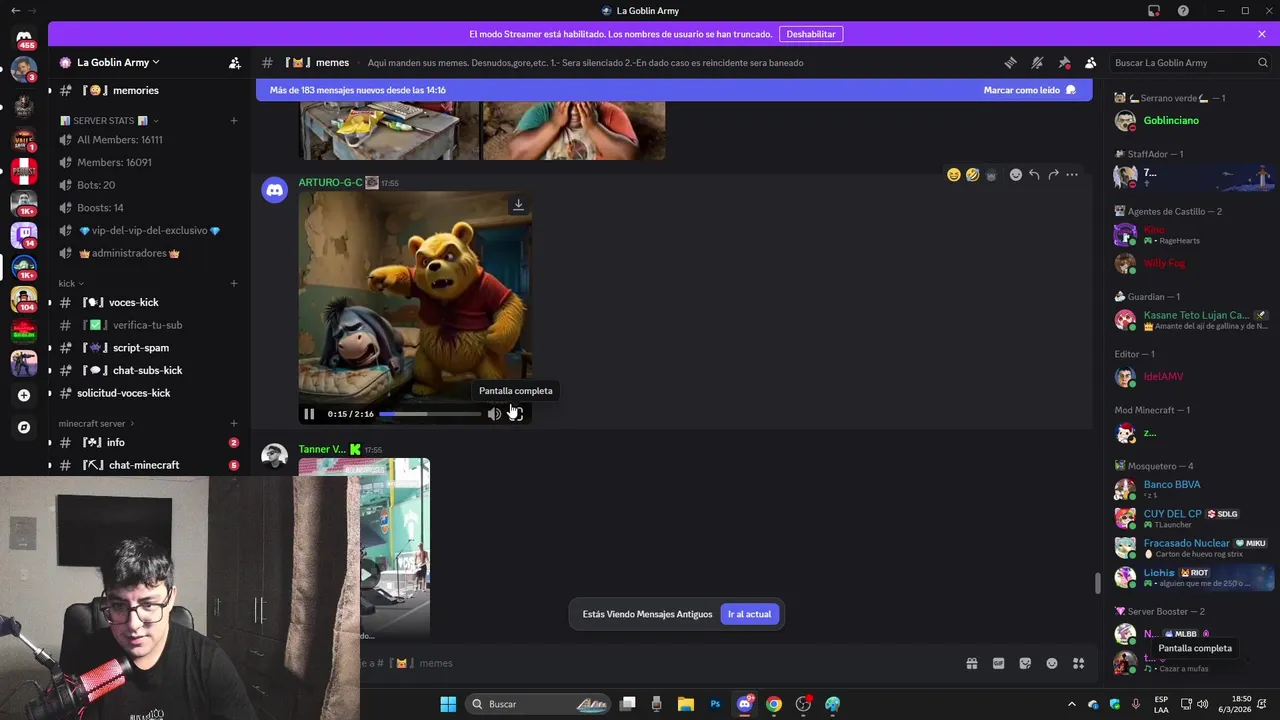Click the Marcar como leído button
1280x720 pixels.
tap(1029, 90)
